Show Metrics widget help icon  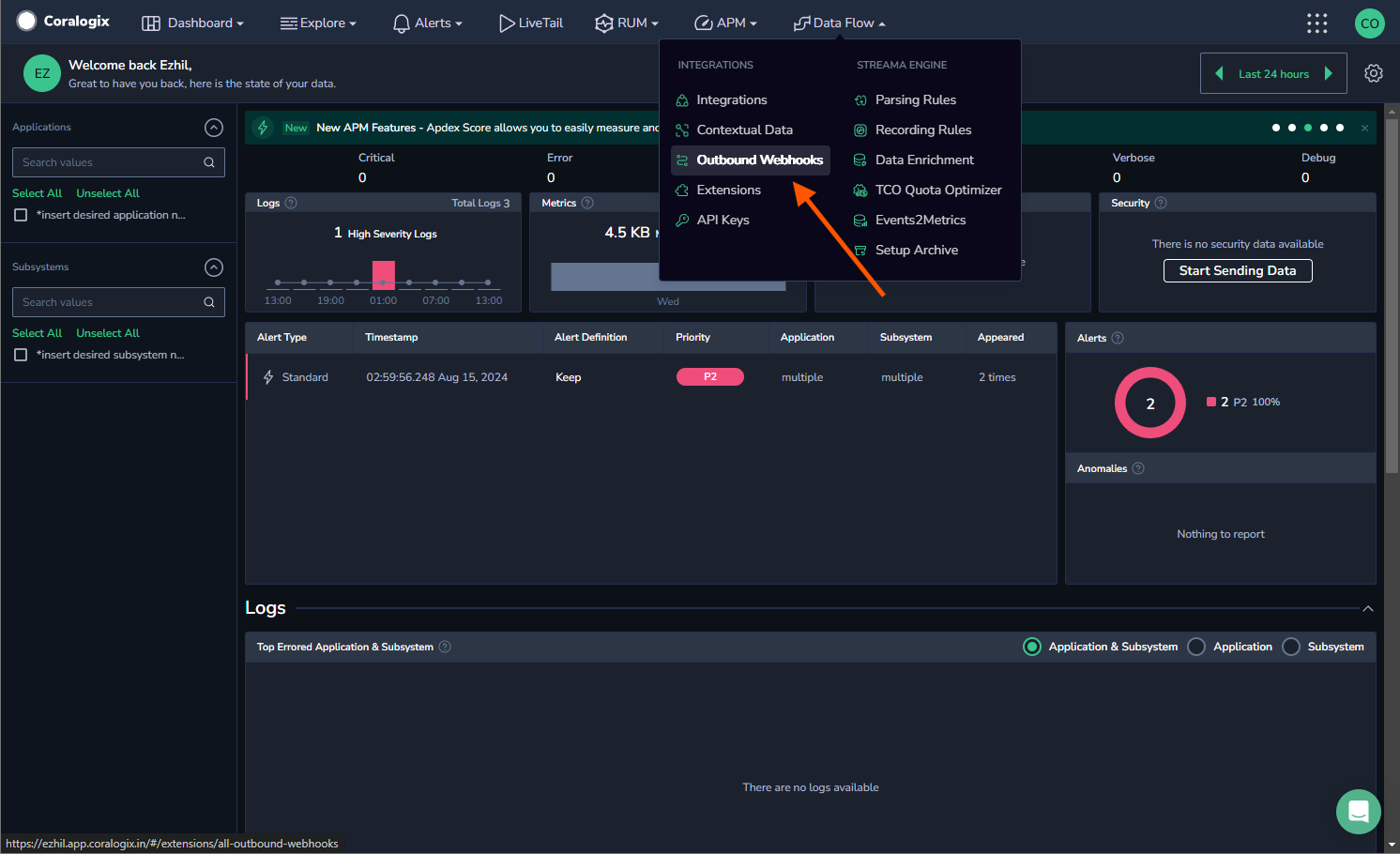click(587, 203)
